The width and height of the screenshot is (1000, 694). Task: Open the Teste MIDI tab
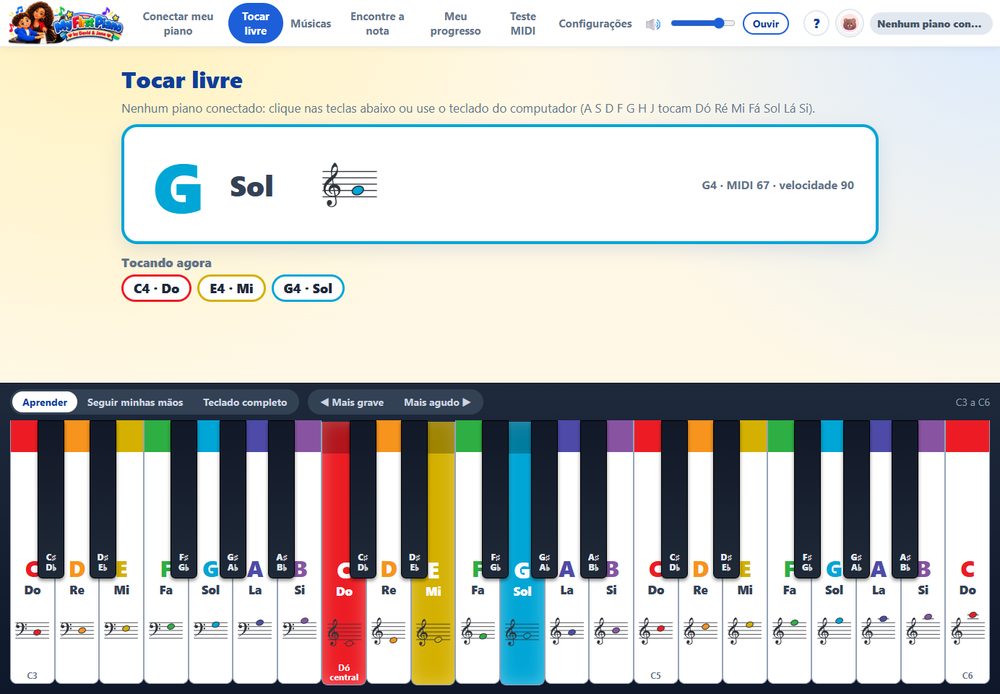523,24
